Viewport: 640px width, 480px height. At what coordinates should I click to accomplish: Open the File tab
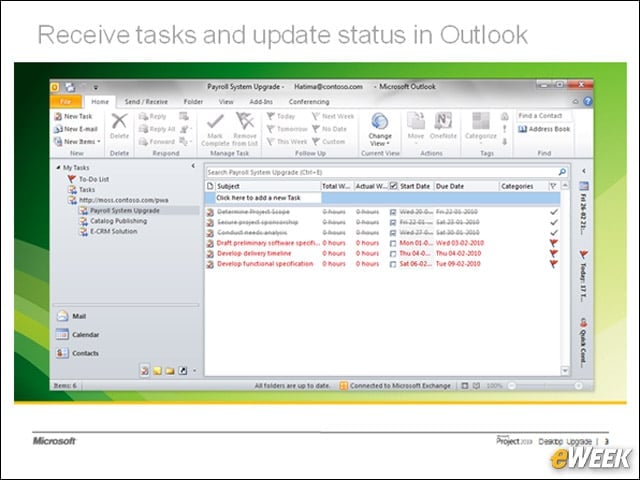point(65,102)
